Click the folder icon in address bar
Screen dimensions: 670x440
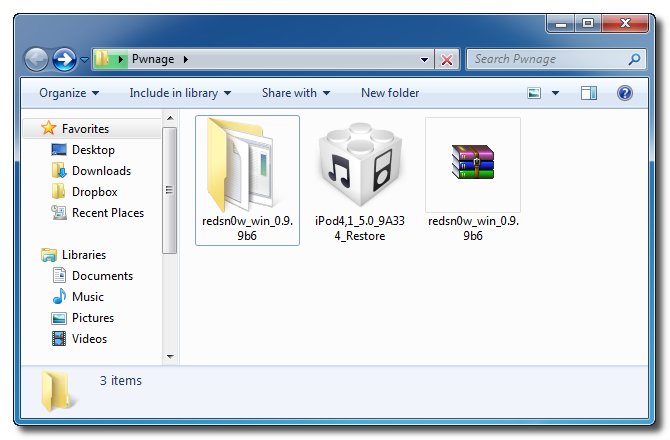click(103, 59)
